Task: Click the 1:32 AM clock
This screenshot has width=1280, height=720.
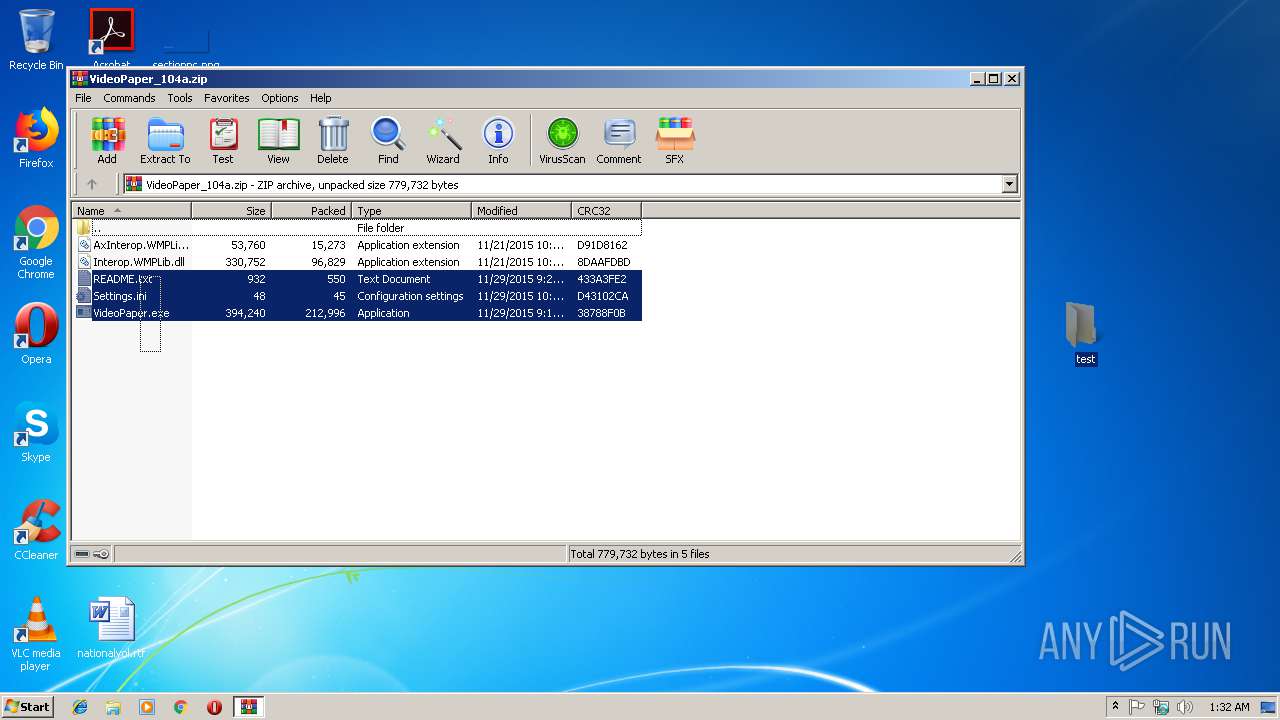Action: click(1229, 707)
